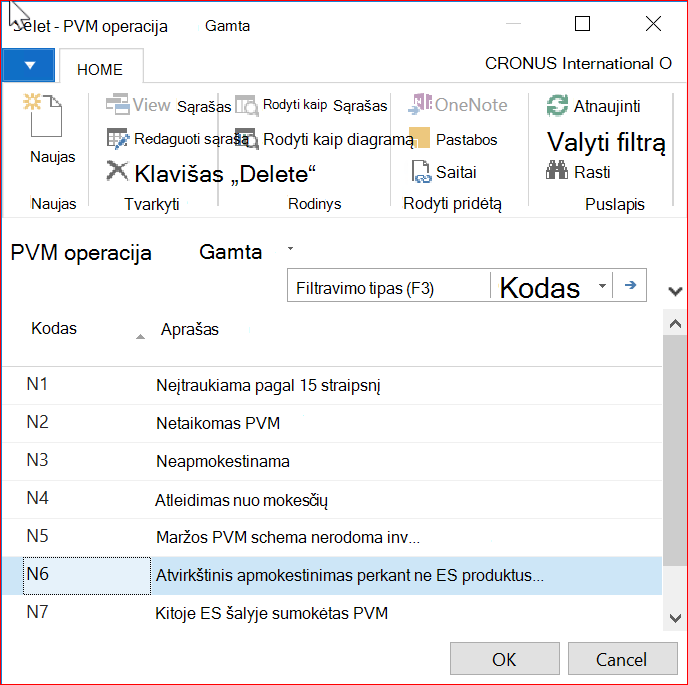Select row code N4

click(x=37, y=498)
